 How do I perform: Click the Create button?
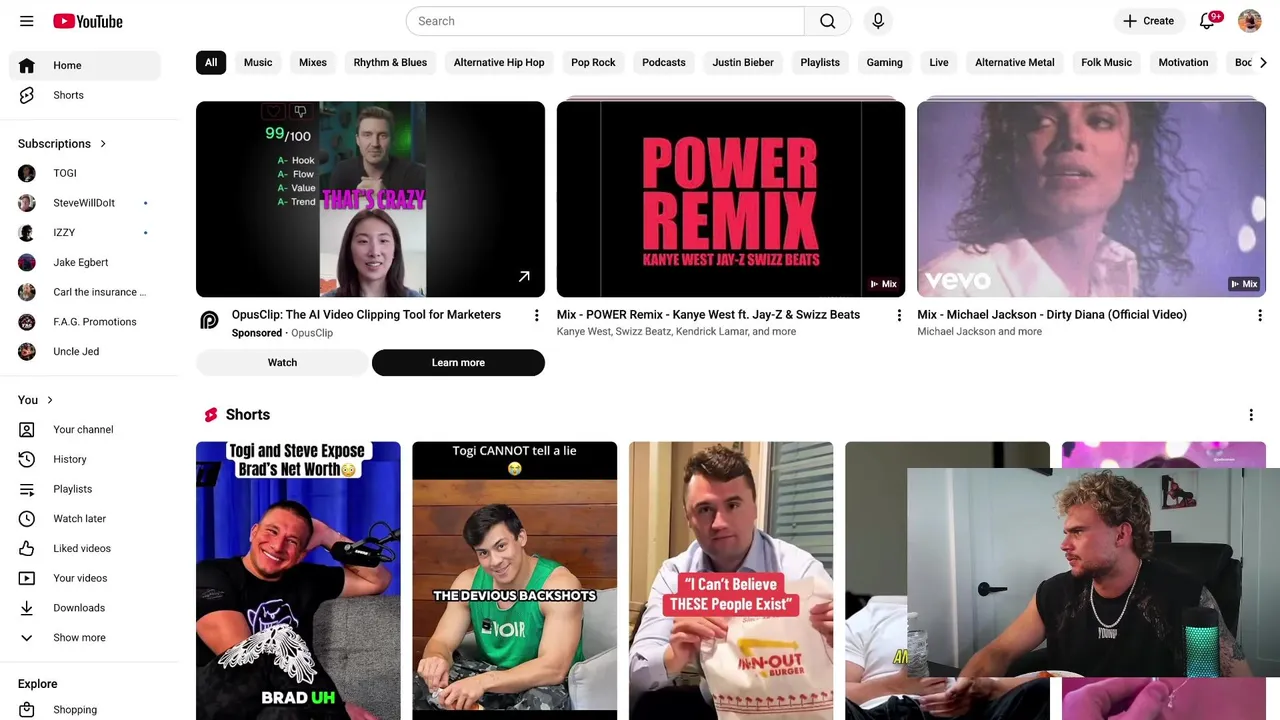pyautogui.click(x=1148, y=21)
